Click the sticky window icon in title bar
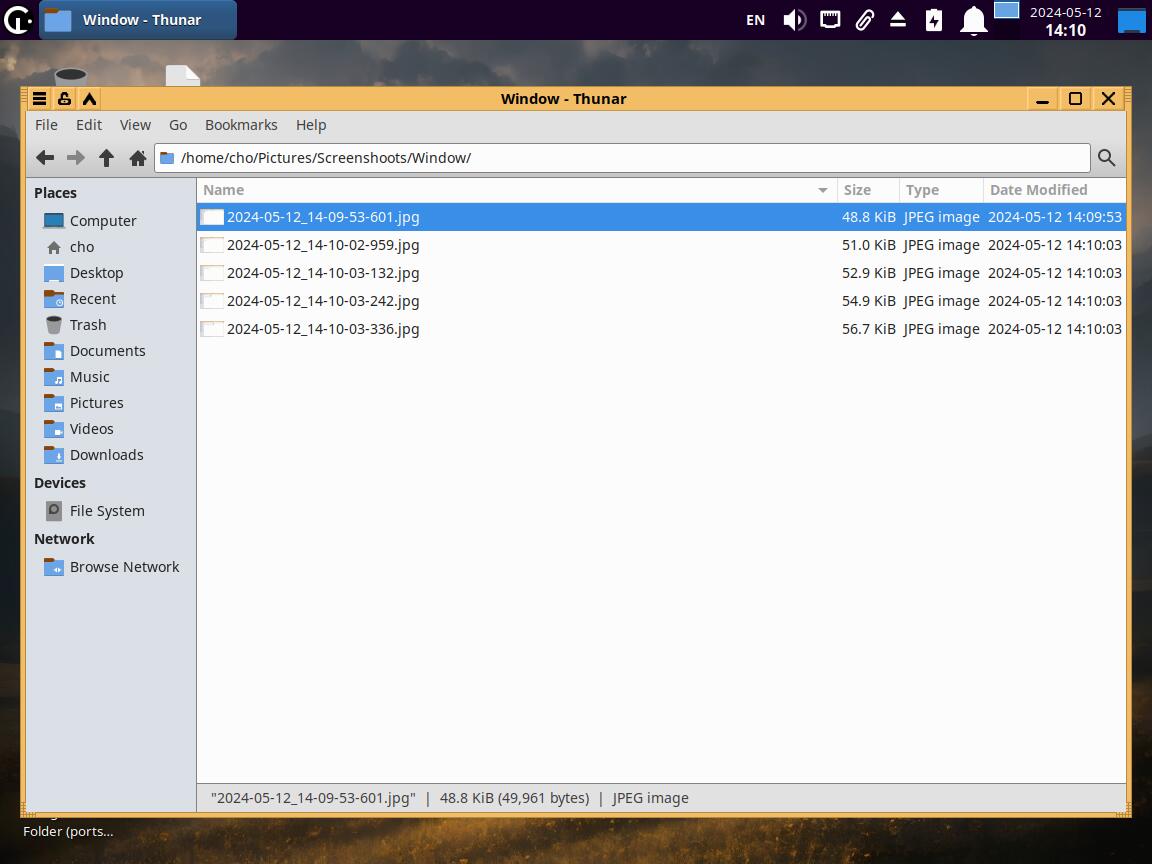 coord(65,98)
